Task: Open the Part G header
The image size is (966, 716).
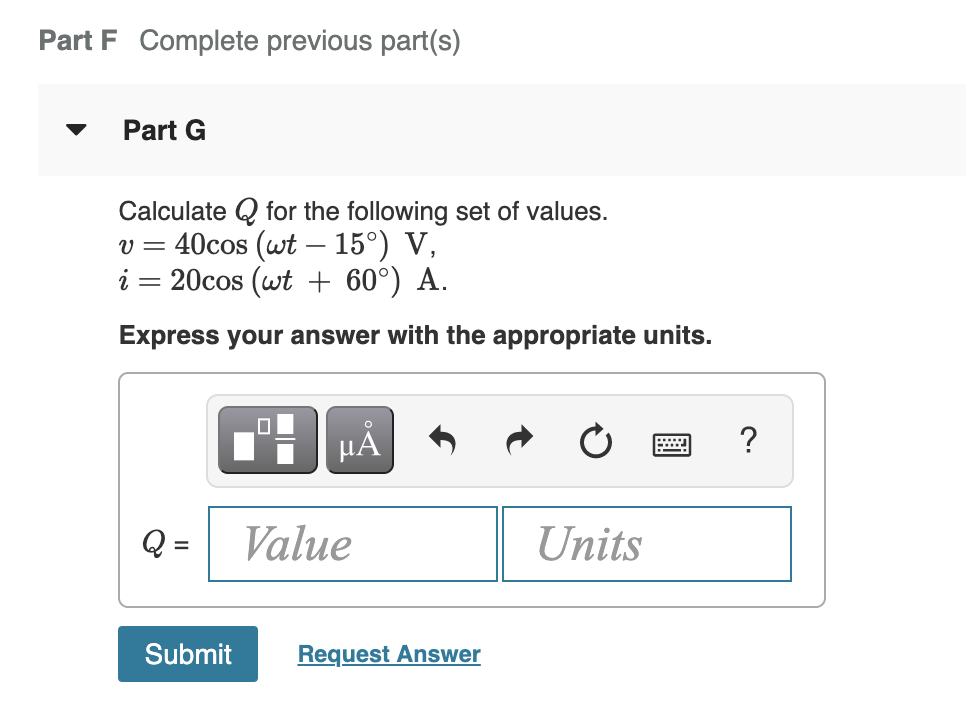Action: pyautogui.click(x=163, y=130)
